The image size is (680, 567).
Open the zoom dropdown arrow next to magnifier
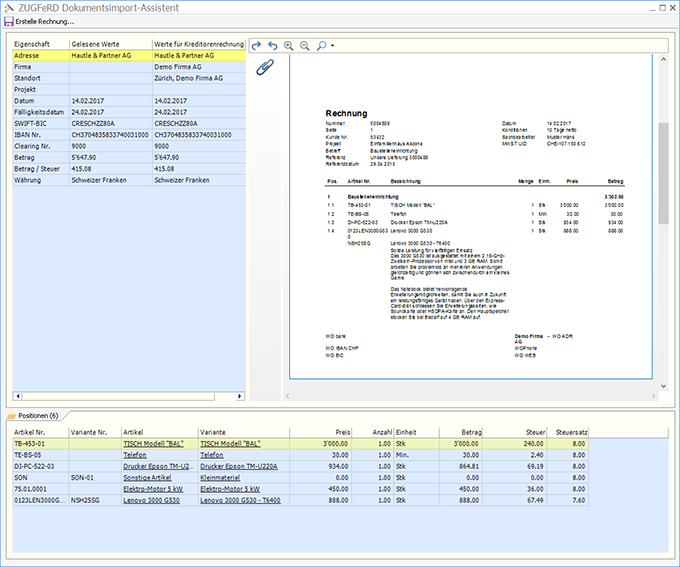332,46
